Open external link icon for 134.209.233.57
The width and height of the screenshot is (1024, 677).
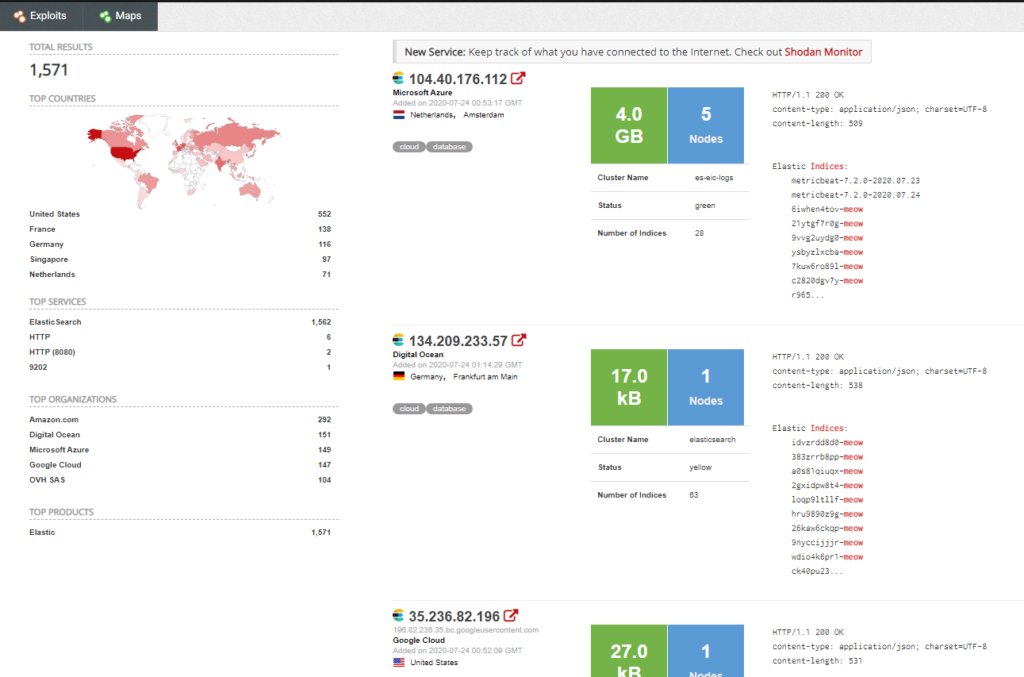518,341
